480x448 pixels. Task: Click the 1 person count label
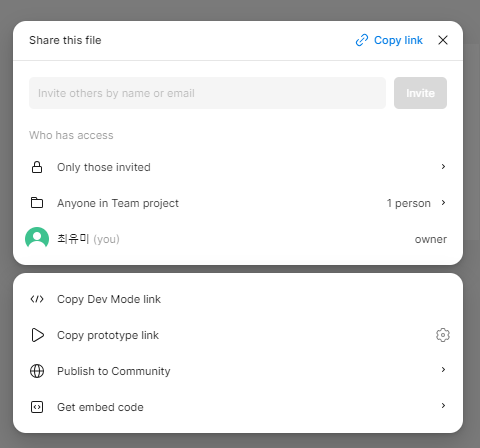(409, 203)
